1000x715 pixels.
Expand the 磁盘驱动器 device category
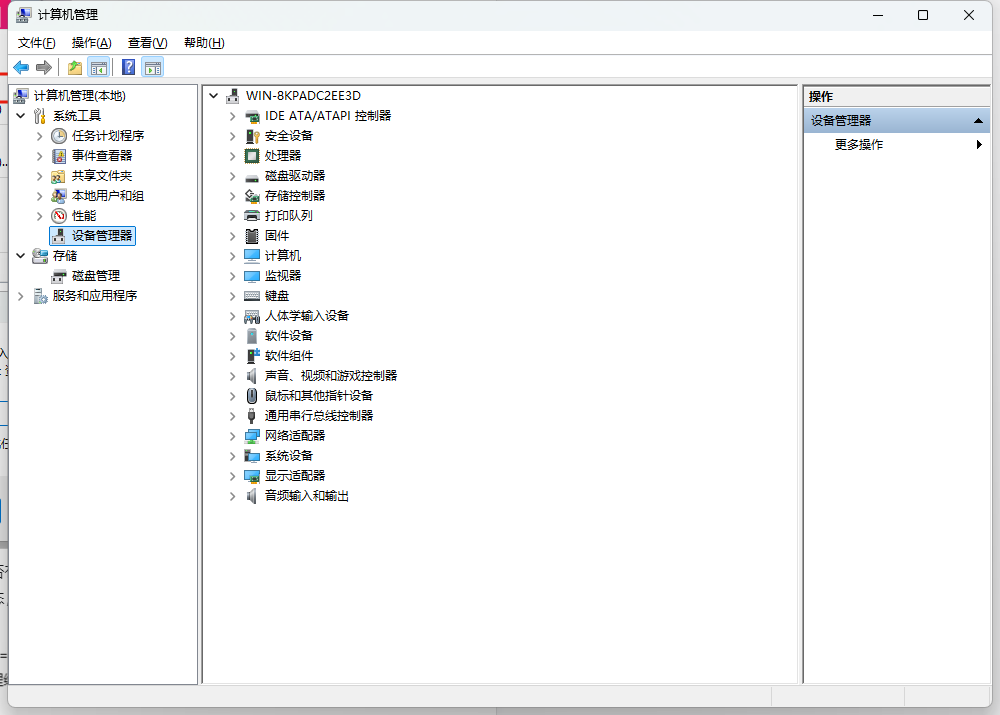232,176
